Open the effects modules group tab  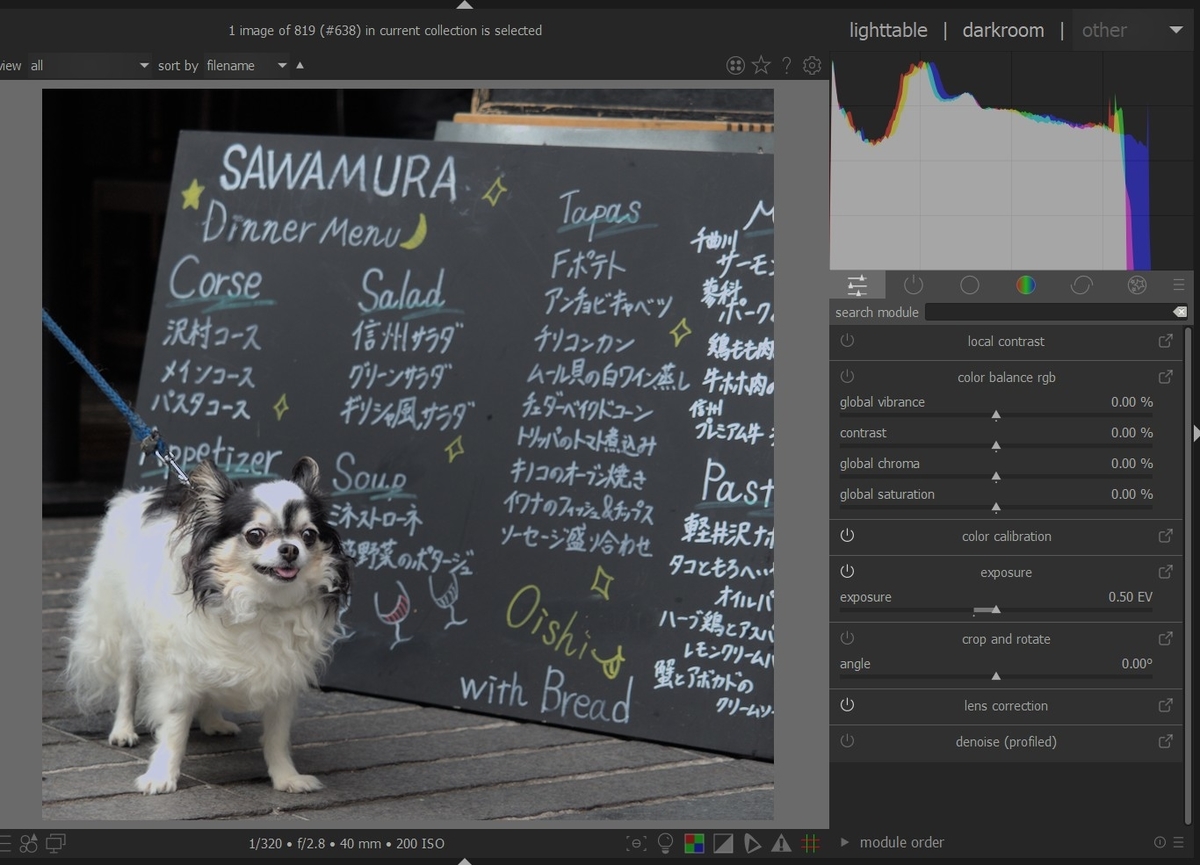click(1137, 285)
